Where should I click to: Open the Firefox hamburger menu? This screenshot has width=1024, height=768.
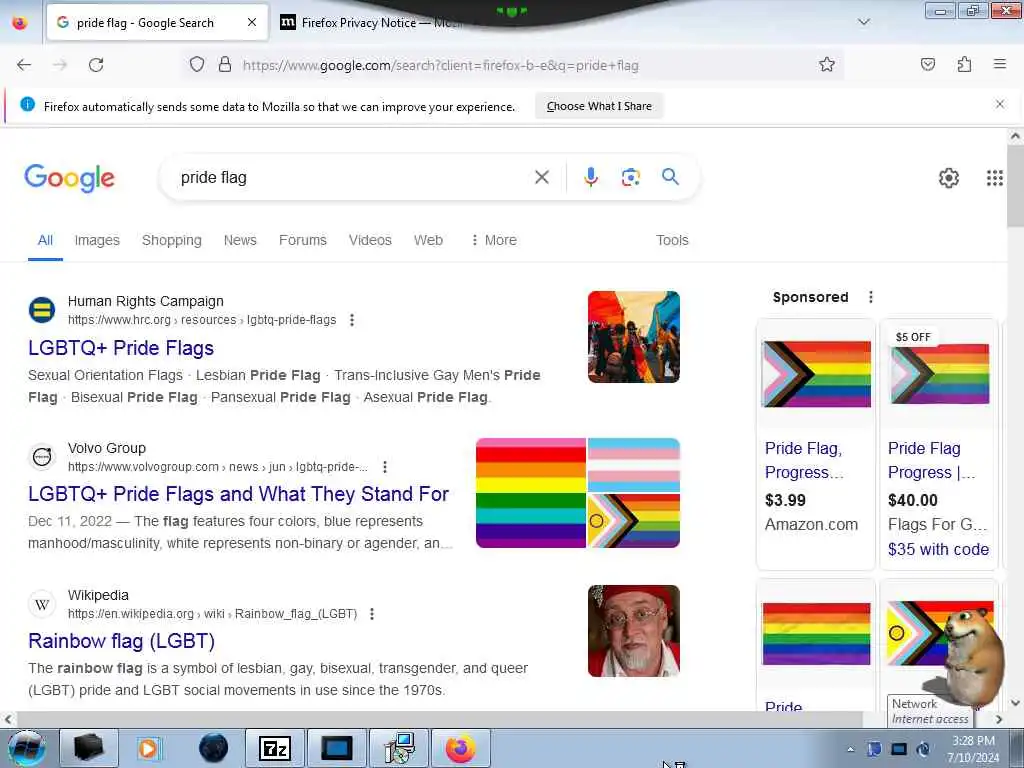999,64
